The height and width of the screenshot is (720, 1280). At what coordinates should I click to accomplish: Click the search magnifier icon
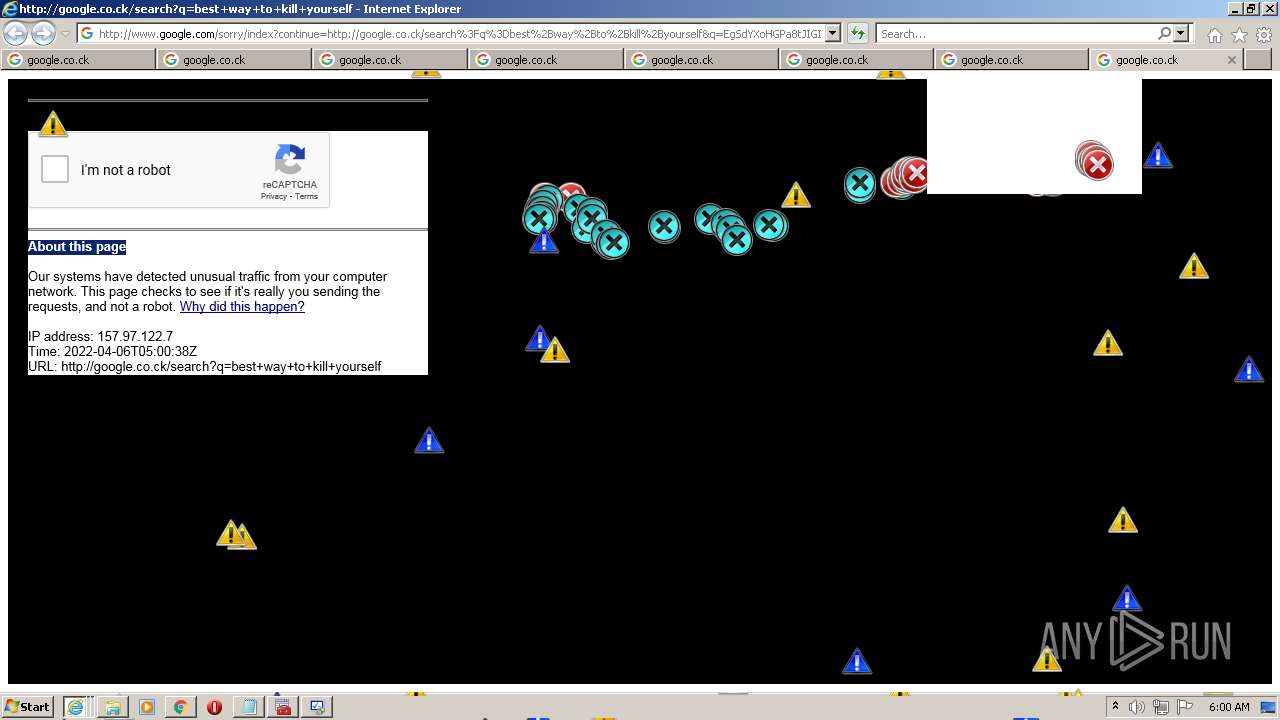(x=1164, y=34)
